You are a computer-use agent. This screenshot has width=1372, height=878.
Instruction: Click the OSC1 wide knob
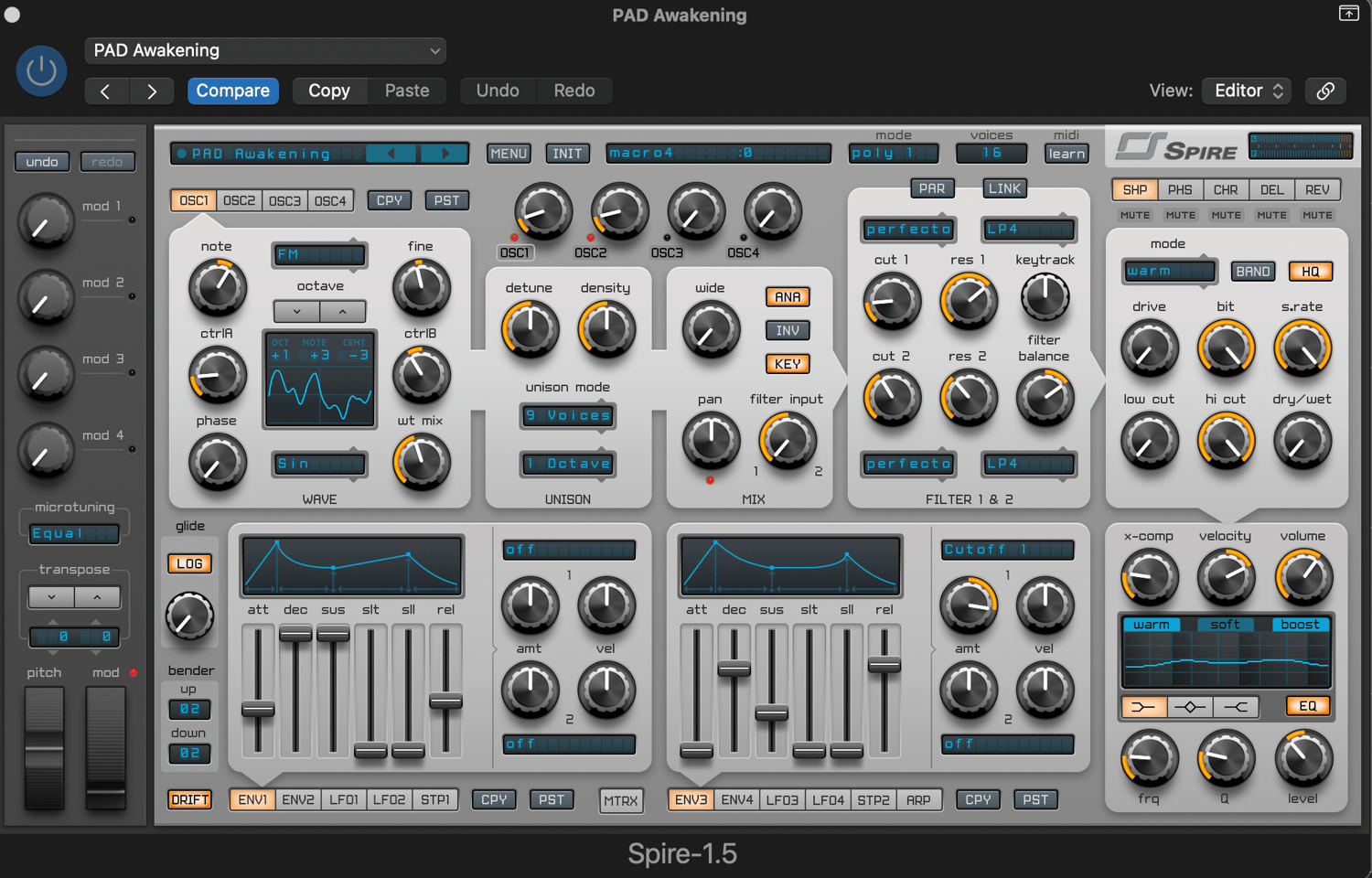point(711,329)
